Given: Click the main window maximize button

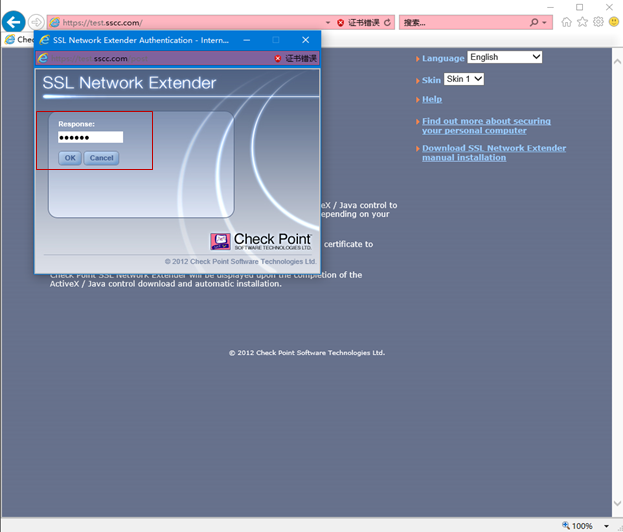Looking at the screenshot, I should coord(580,7).
